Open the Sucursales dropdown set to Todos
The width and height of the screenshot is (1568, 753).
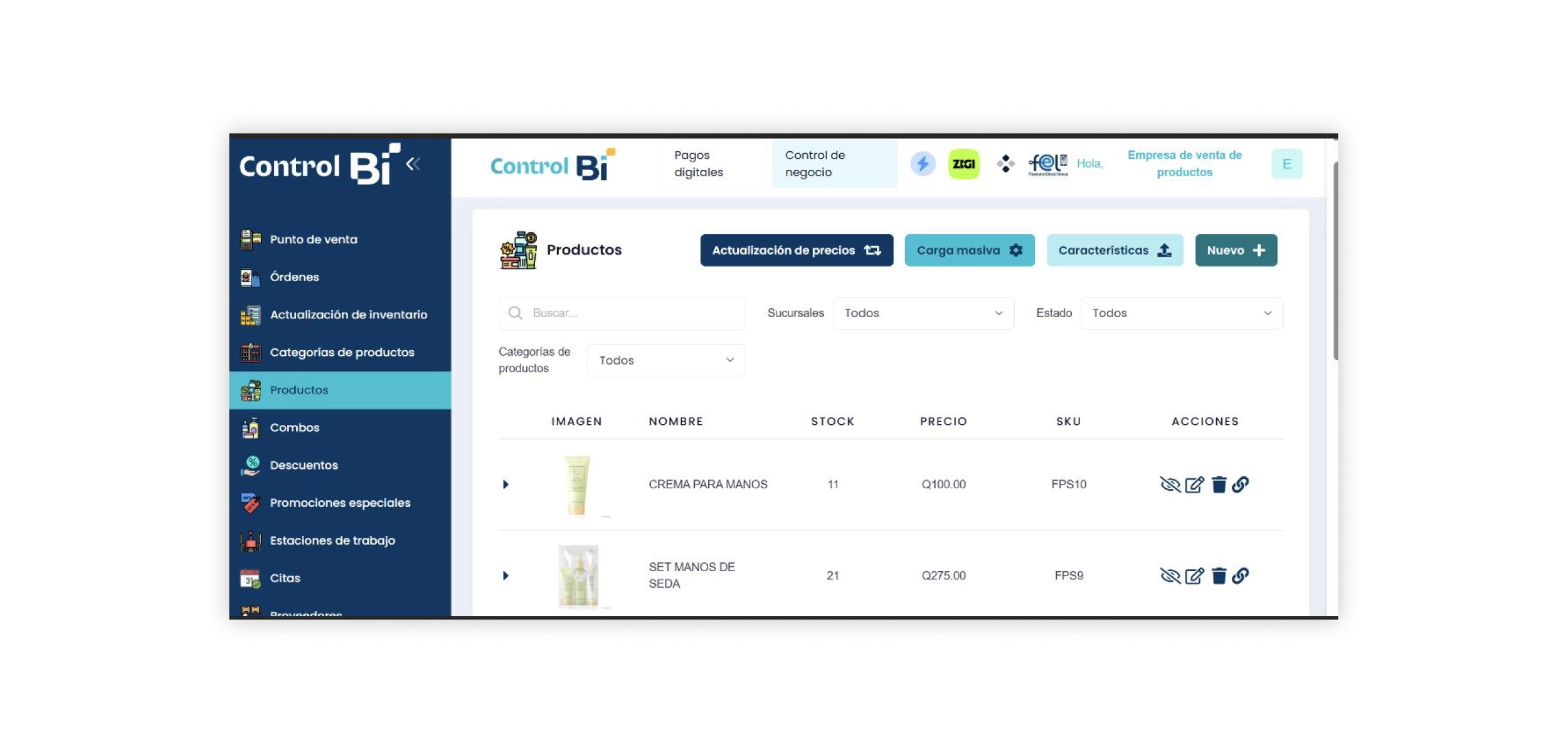pos(923,312)
